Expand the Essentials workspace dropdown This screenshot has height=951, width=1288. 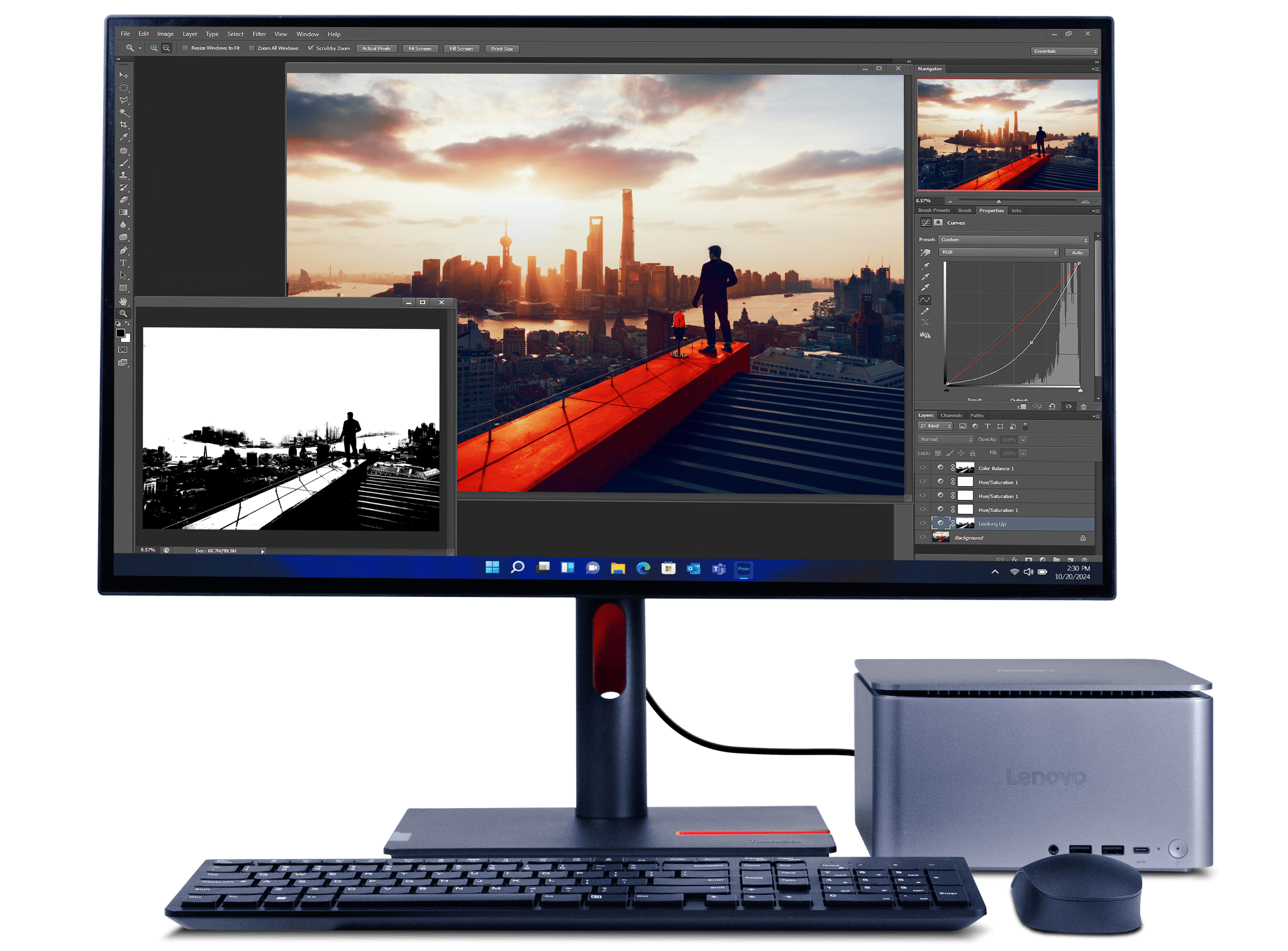click(1065, 51)
